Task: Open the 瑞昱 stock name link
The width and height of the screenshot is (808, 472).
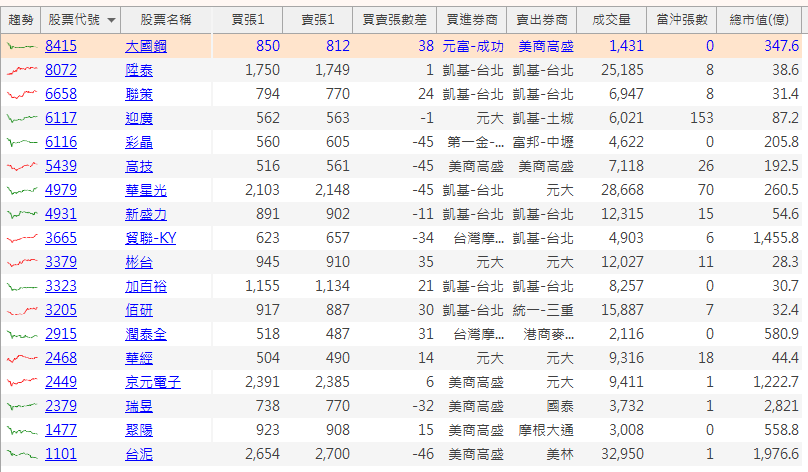Action: point(139,407)
